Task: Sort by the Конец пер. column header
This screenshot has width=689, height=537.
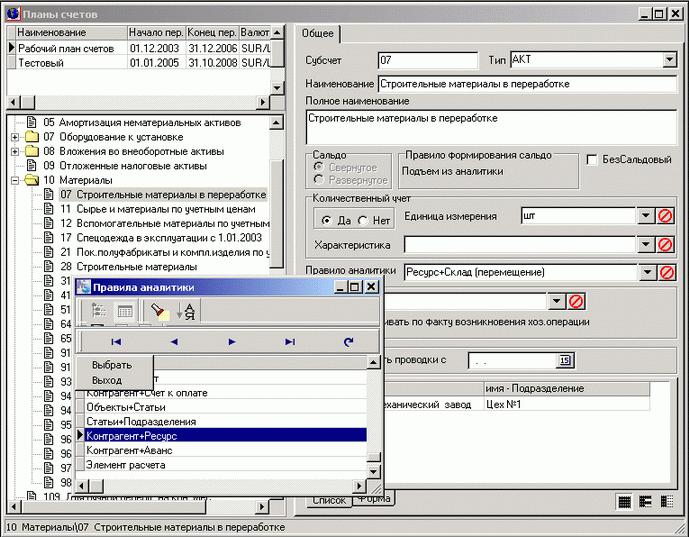Action: [212, 33]
